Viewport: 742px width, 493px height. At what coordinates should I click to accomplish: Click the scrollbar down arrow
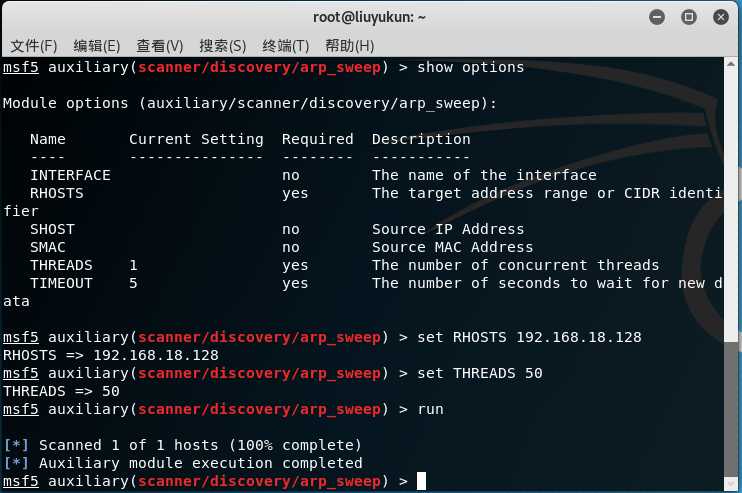(731, 484)
